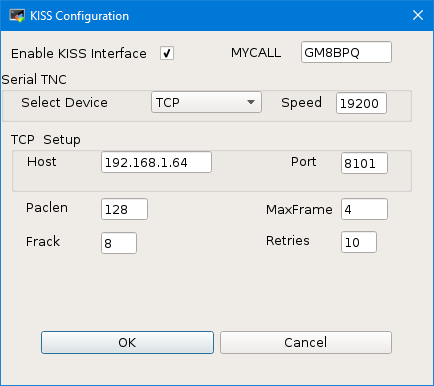Click the Paclen label
Image resolution: width=434 pixels, height=386 pixels.
[x=47, y=208]
